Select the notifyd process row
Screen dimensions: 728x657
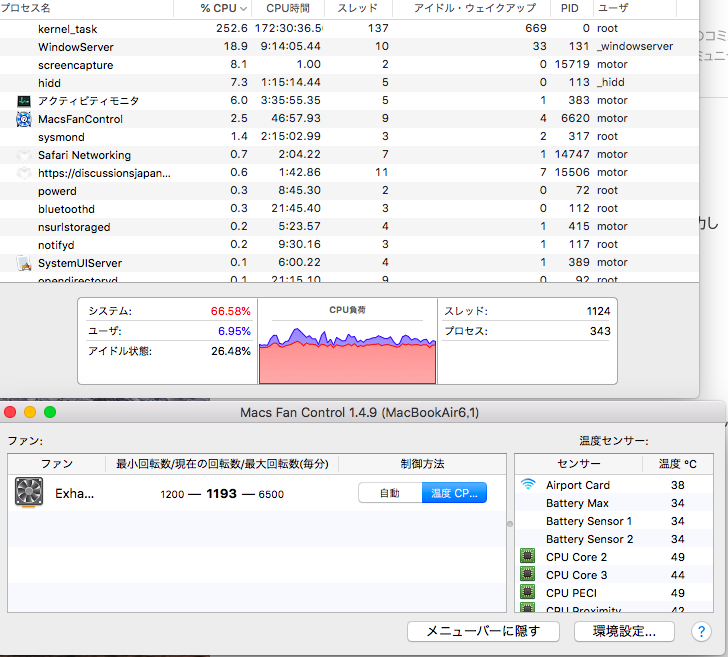349,244
